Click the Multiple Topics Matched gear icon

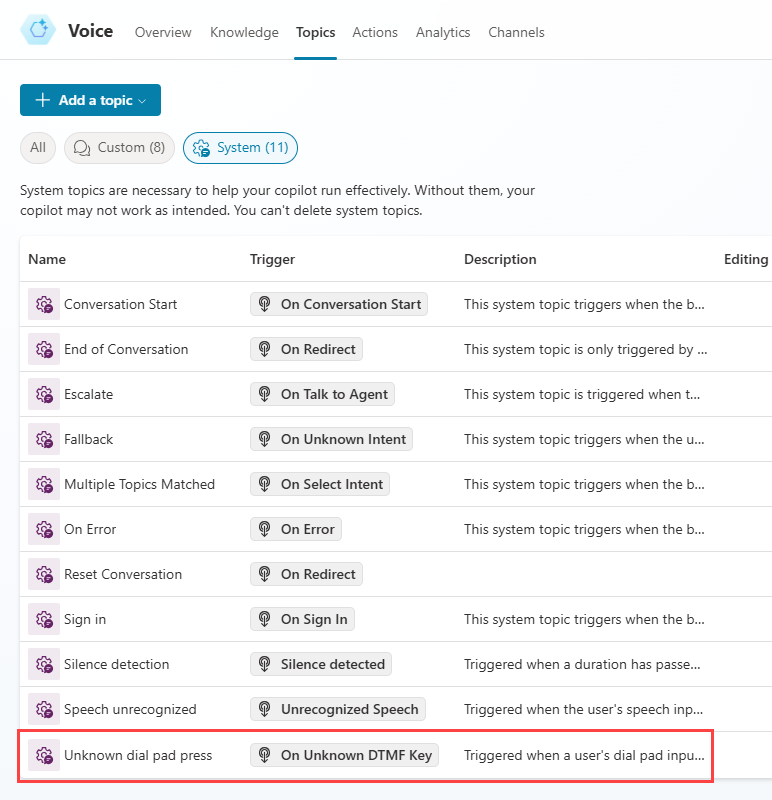pyautogui.click(x=44, y=484)
